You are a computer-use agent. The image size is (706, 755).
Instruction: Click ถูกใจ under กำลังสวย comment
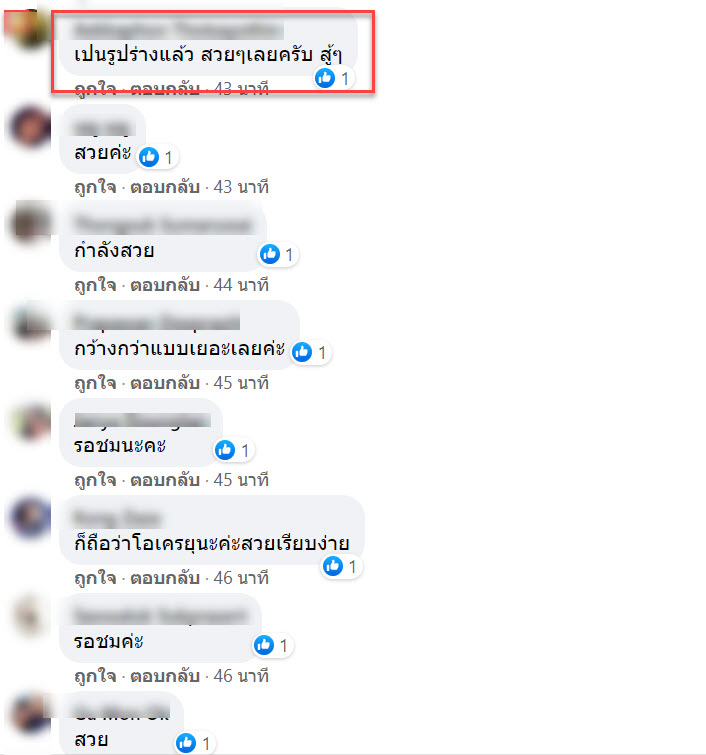[95, 285]
